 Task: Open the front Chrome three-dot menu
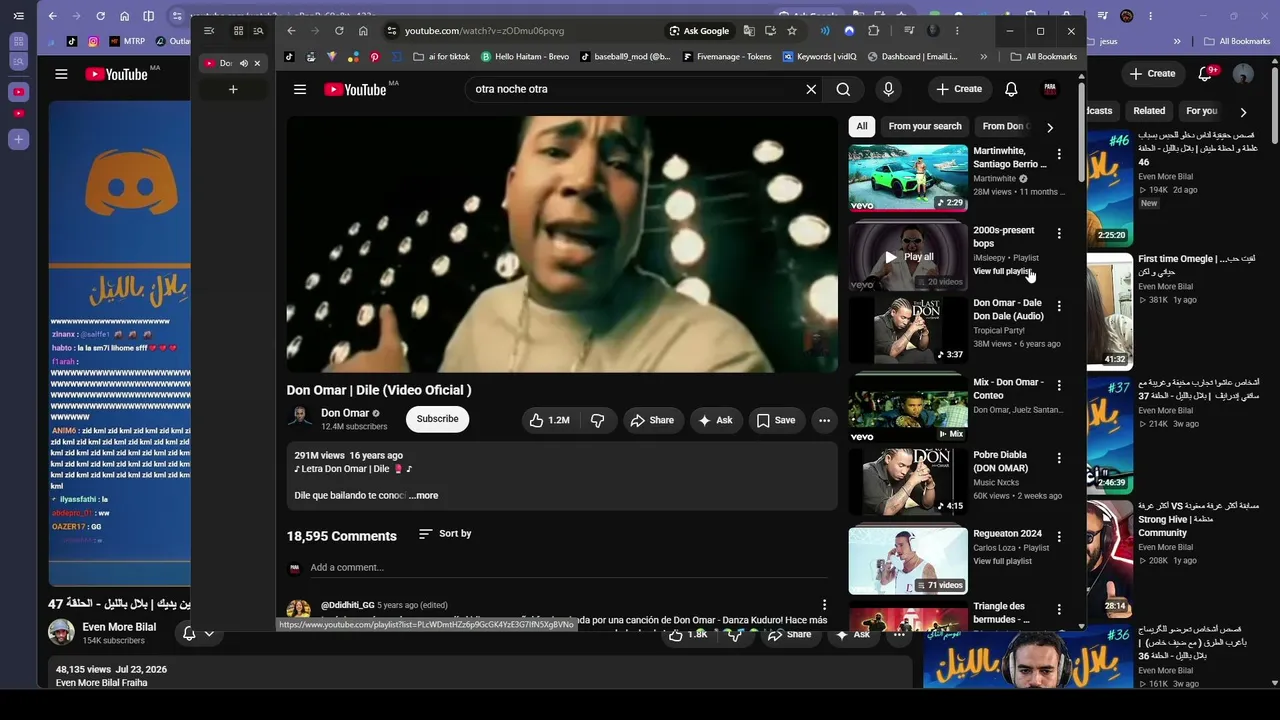click(x=957, y=31)
